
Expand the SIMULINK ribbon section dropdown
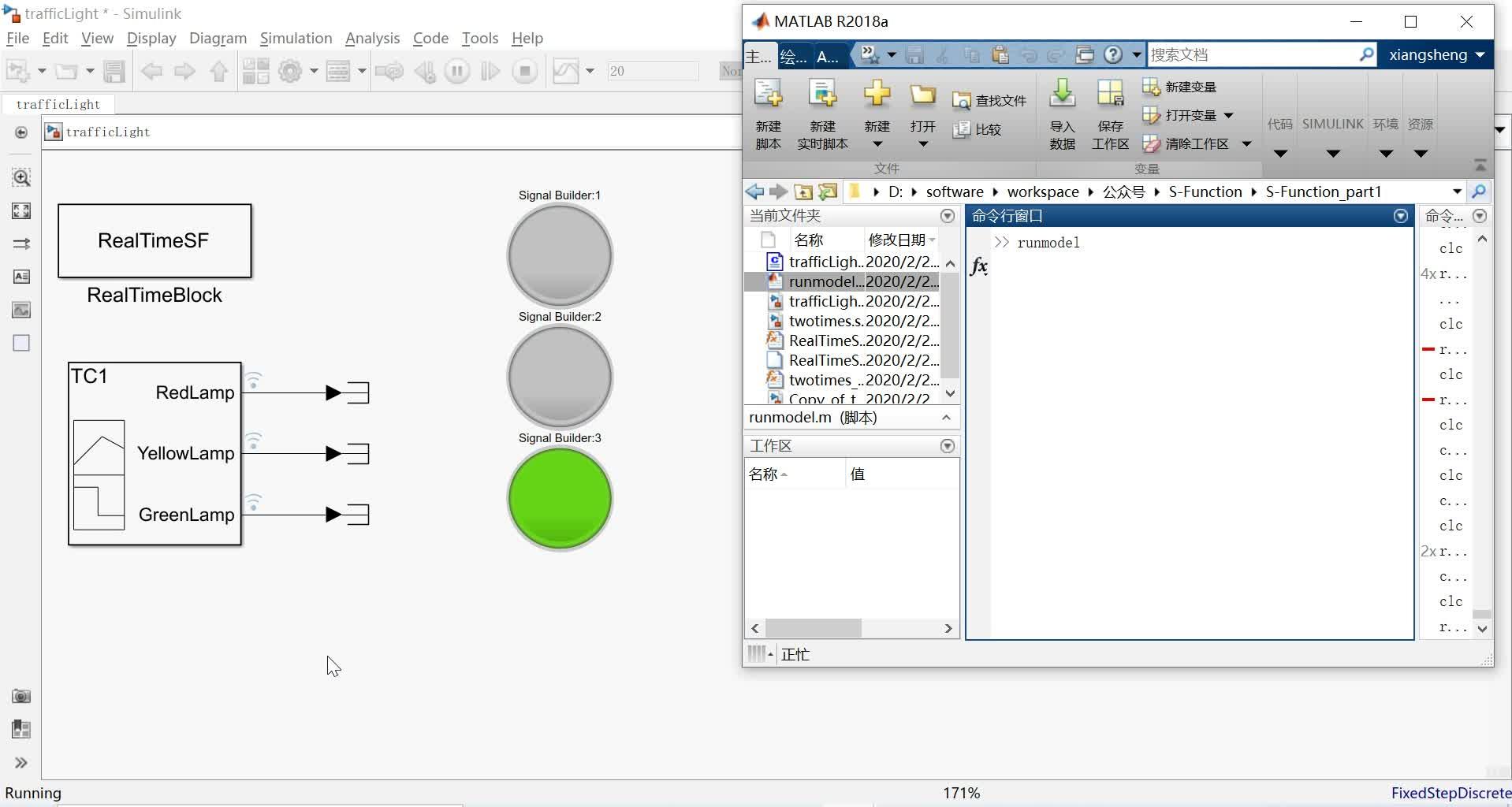pos(1332,154)
